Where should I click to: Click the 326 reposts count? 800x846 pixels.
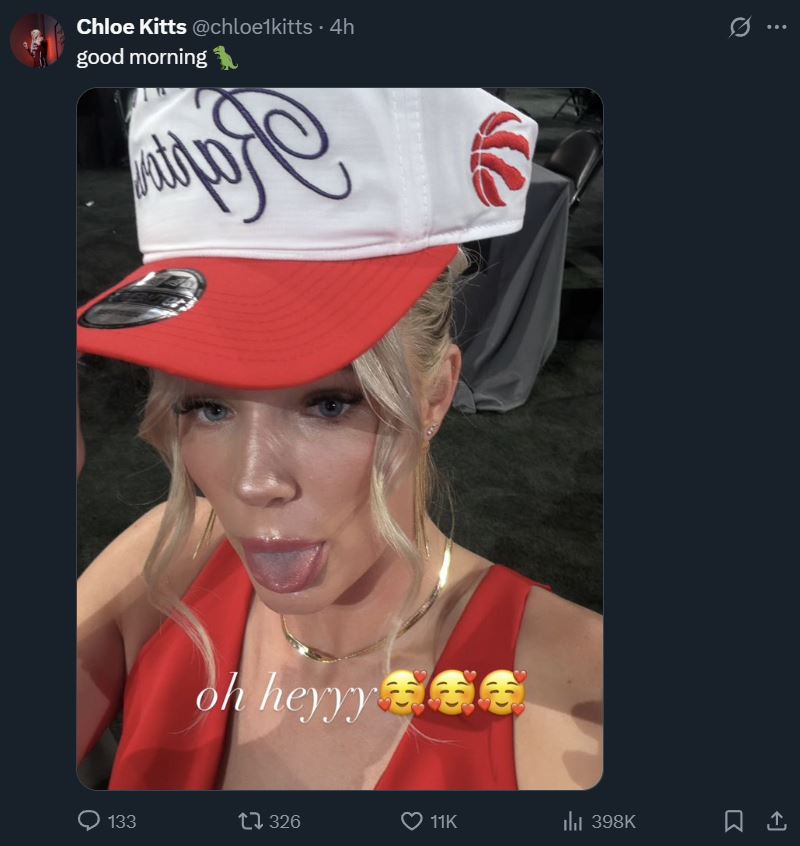[284, 821]
